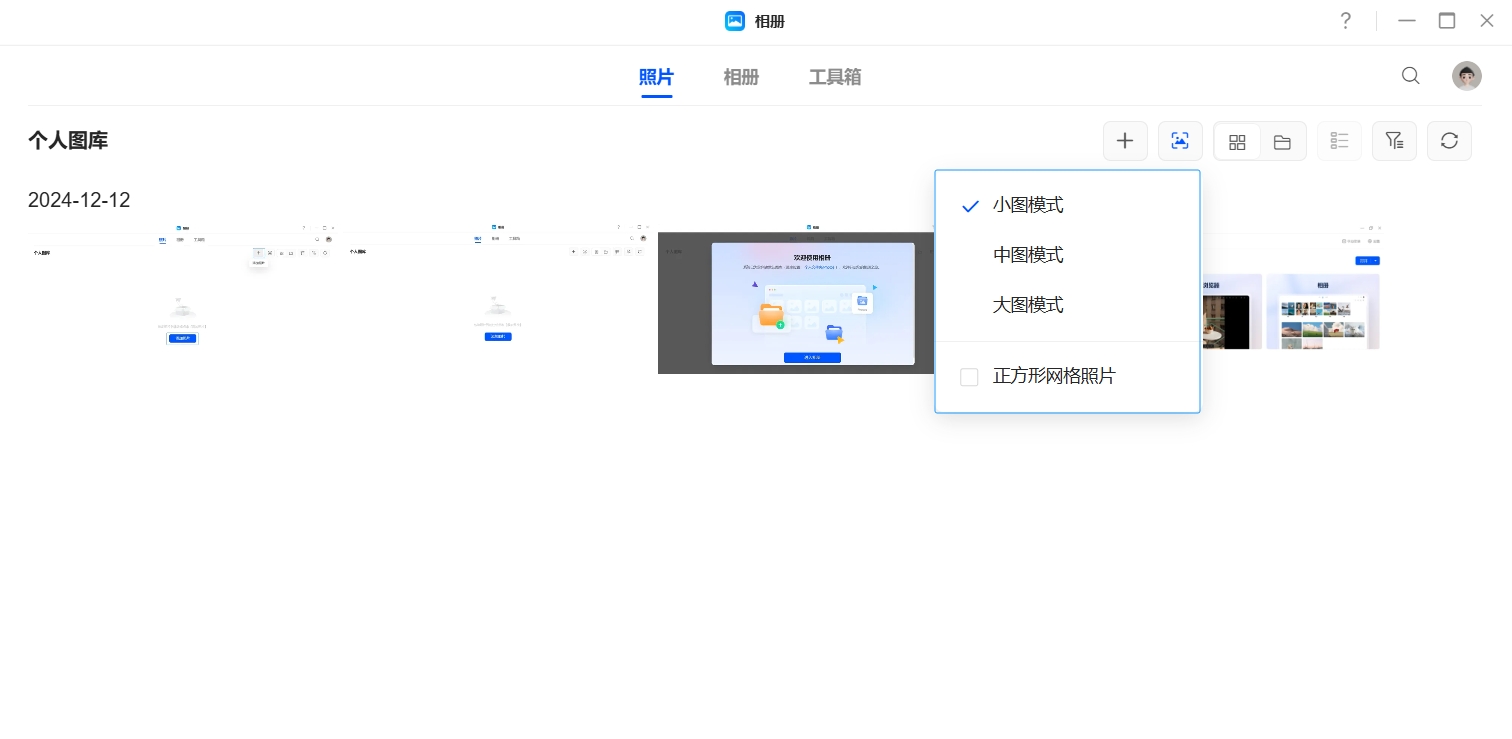Switch to 相册 tab

click(741, 77)
